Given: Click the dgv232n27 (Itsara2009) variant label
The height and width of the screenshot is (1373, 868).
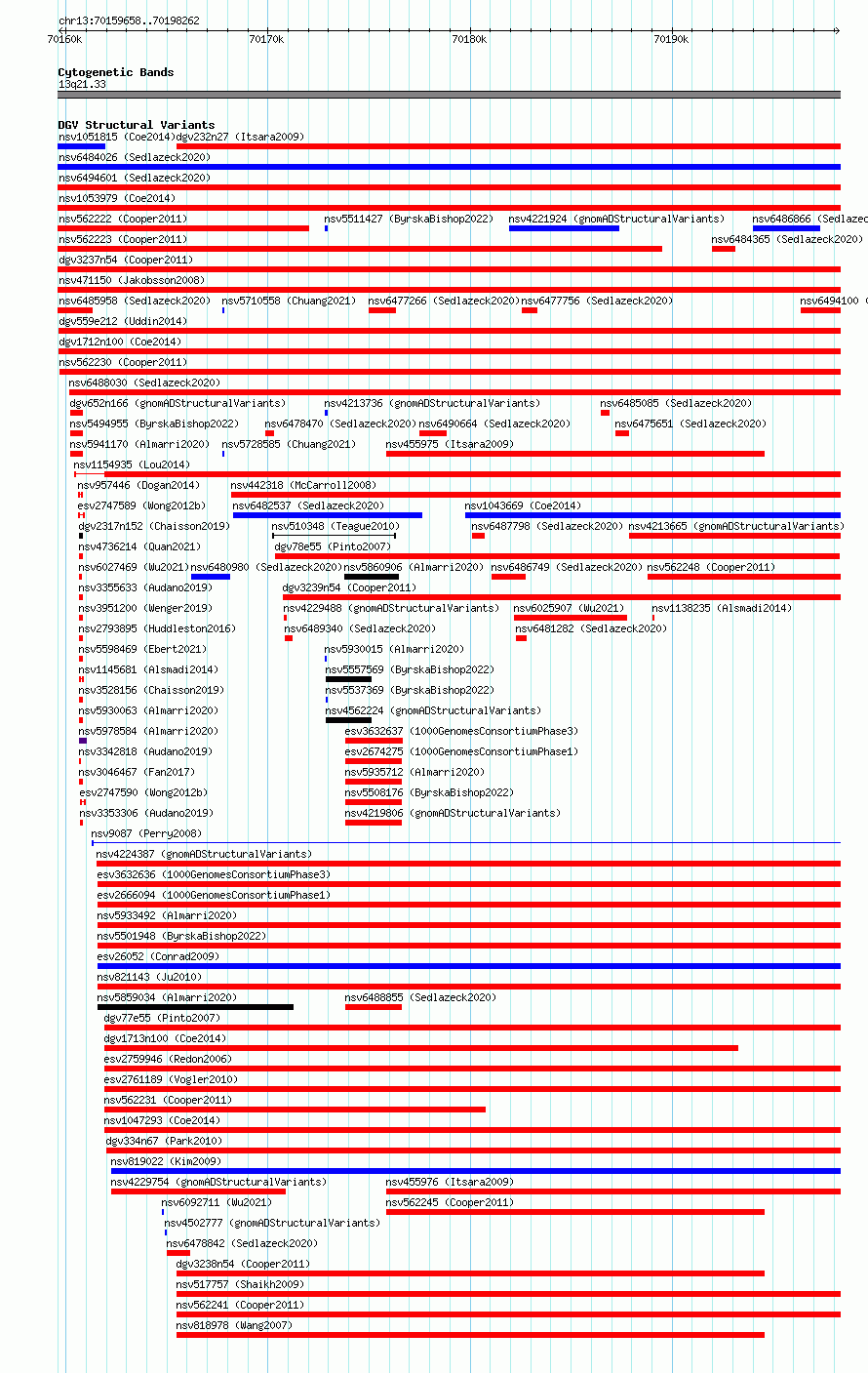Looking at the screenshot, I should [240, 137].
